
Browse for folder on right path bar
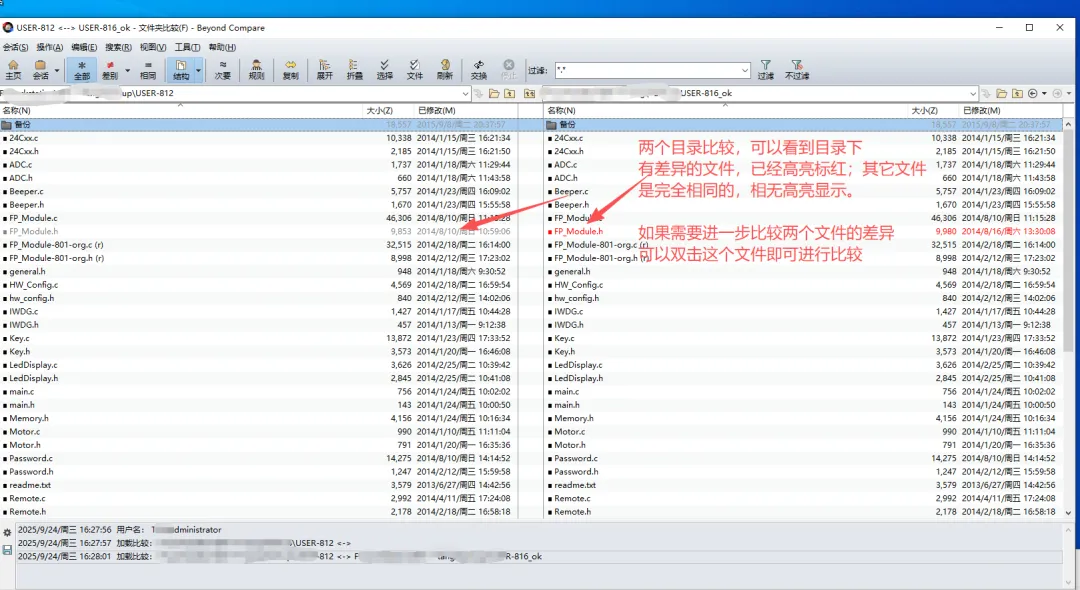tap(1001, 94)
